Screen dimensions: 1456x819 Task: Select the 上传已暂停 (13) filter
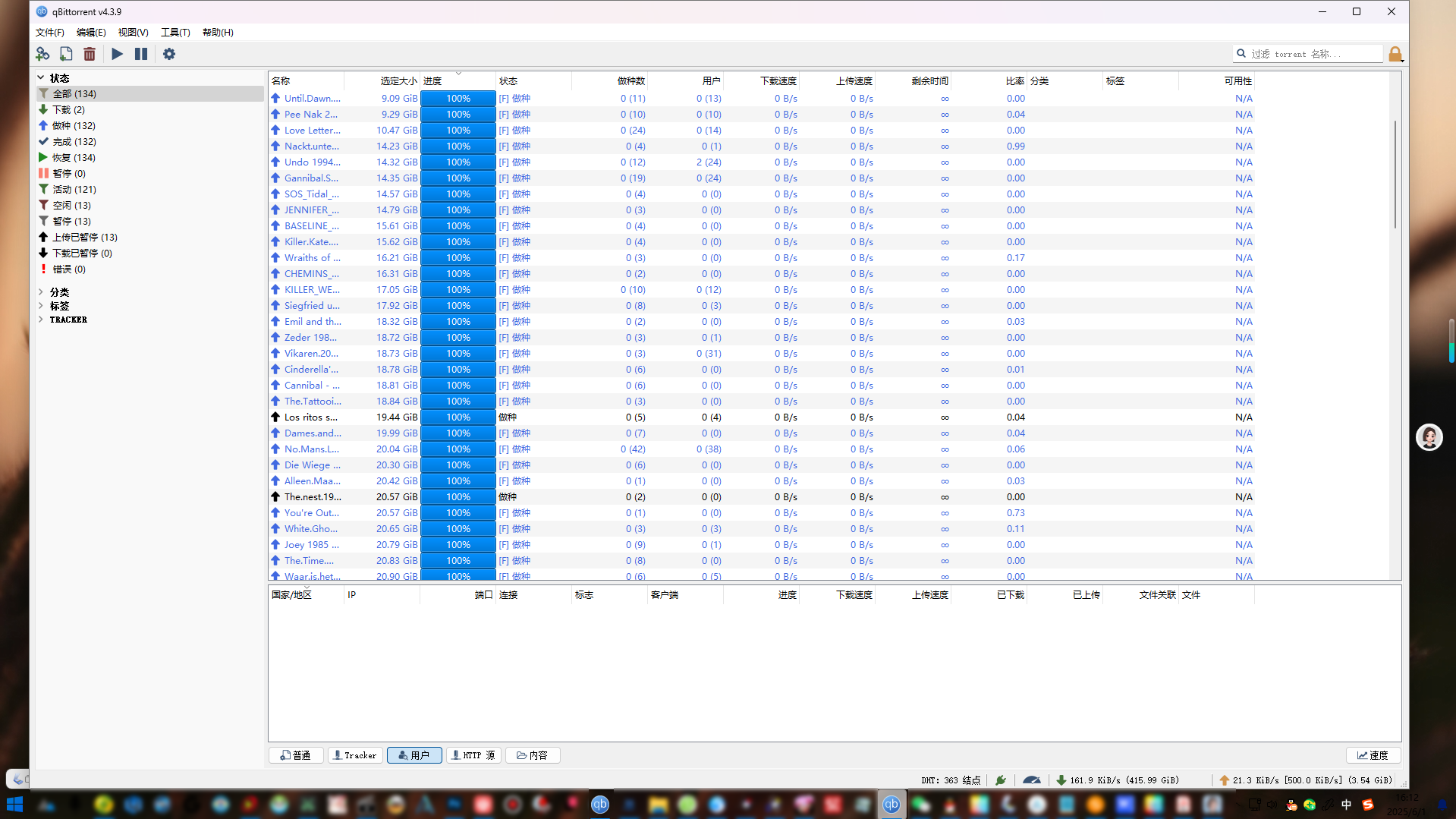150,237
